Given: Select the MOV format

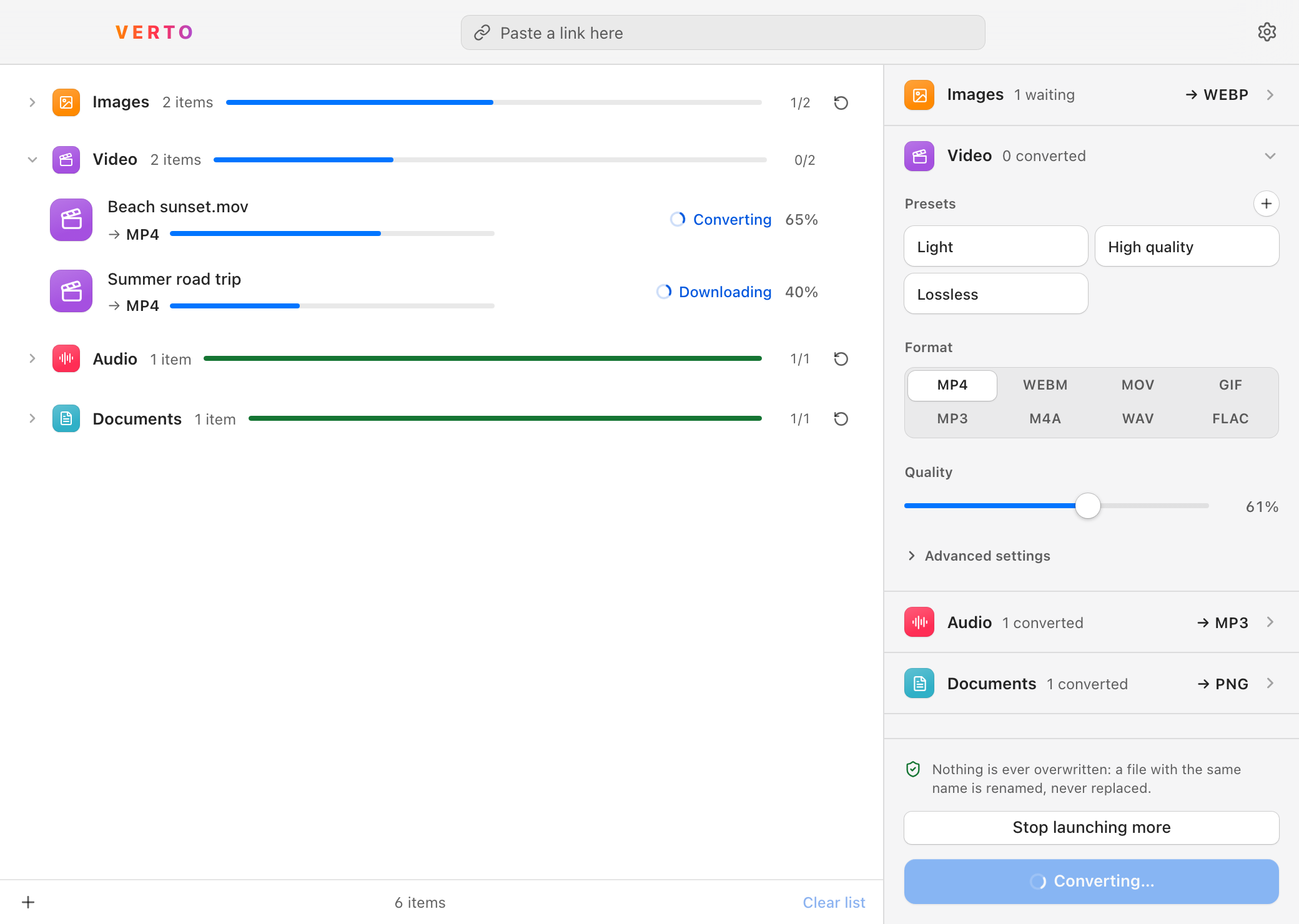Looking at the screenshot, I should [1138, 385].
